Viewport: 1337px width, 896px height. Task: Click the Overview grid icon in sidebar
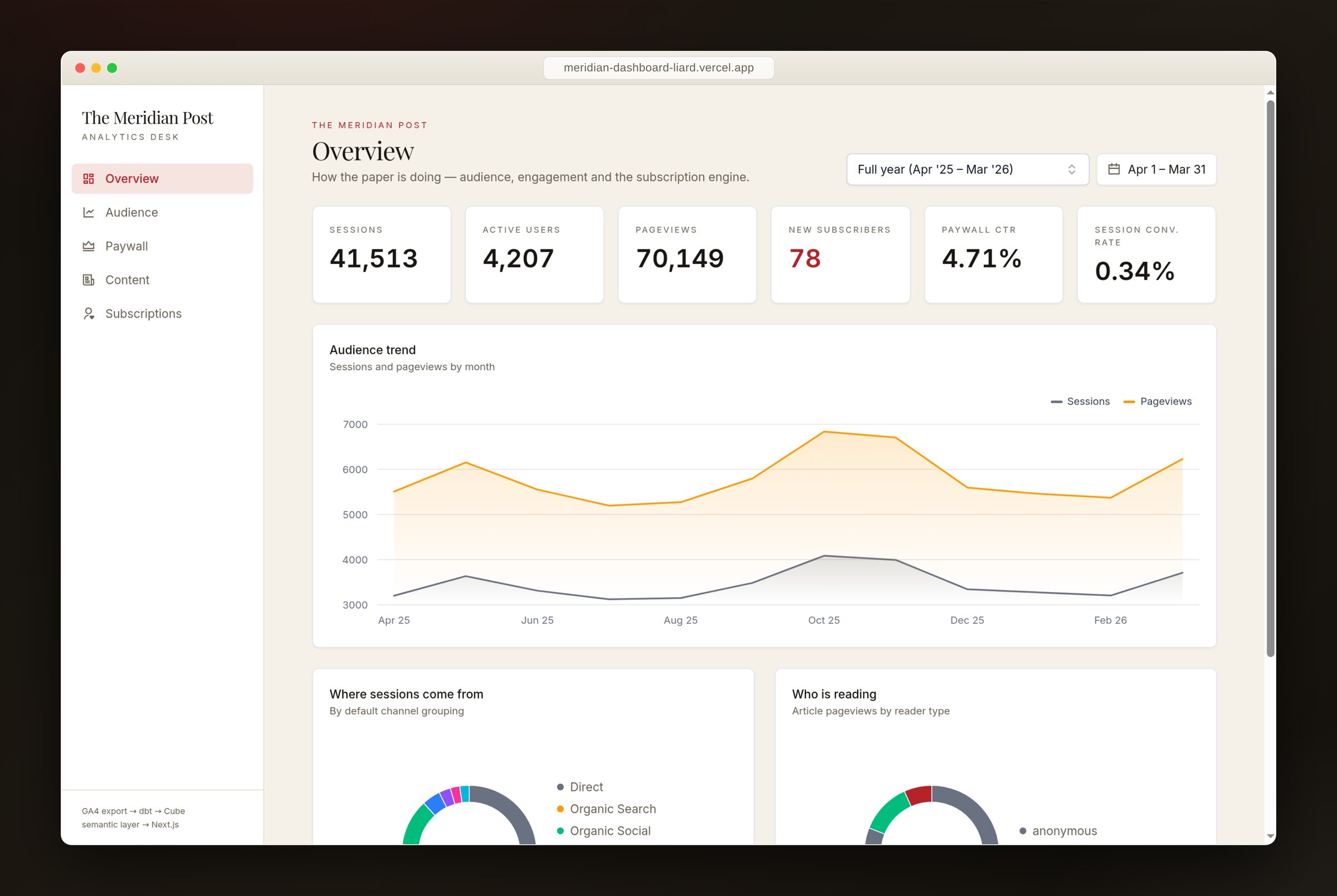tap(89, 179)
